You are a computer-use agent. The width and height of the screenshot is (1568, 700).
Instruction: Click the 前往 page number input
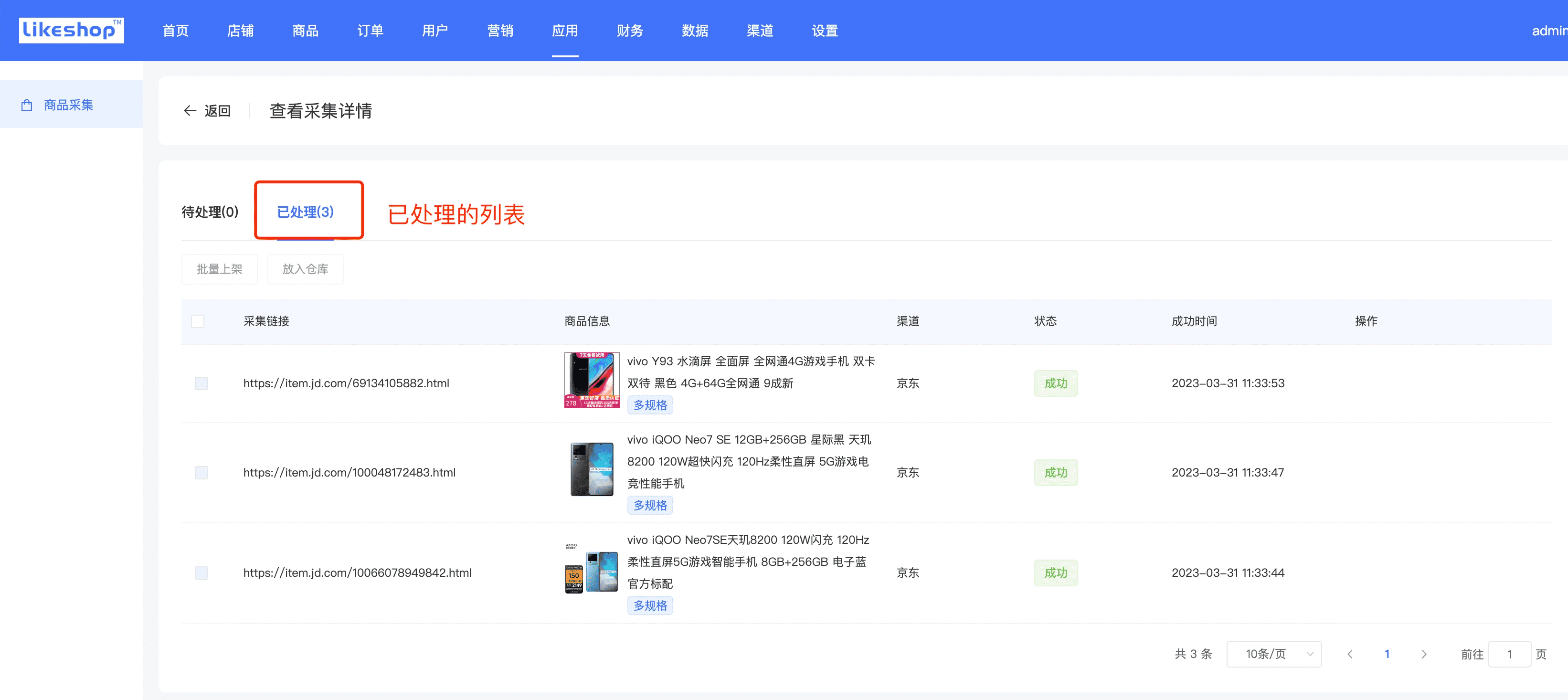pos(1510,654)
